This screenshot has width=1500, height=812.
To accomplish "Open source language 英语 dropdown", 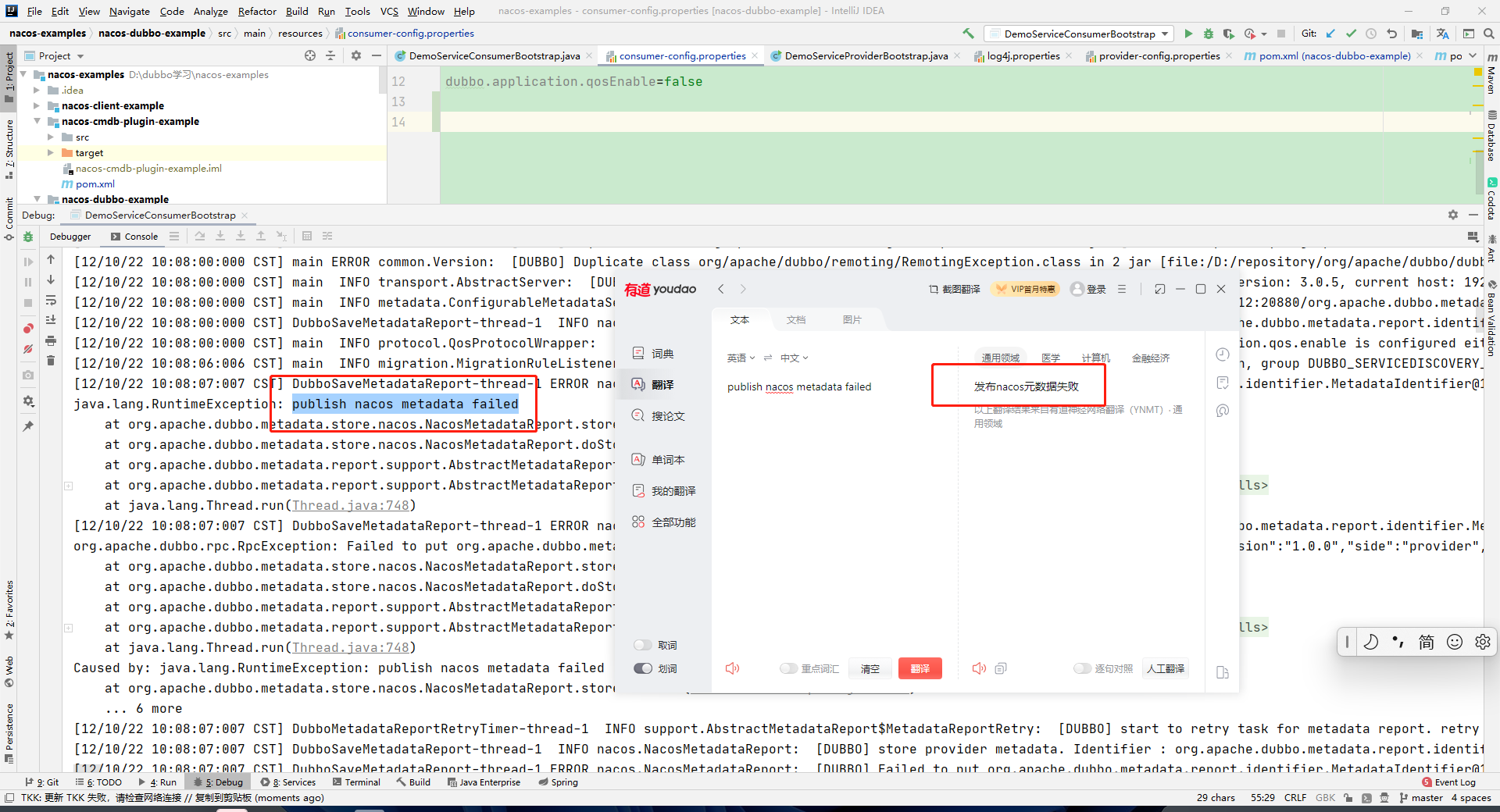I will pos(741,358).
